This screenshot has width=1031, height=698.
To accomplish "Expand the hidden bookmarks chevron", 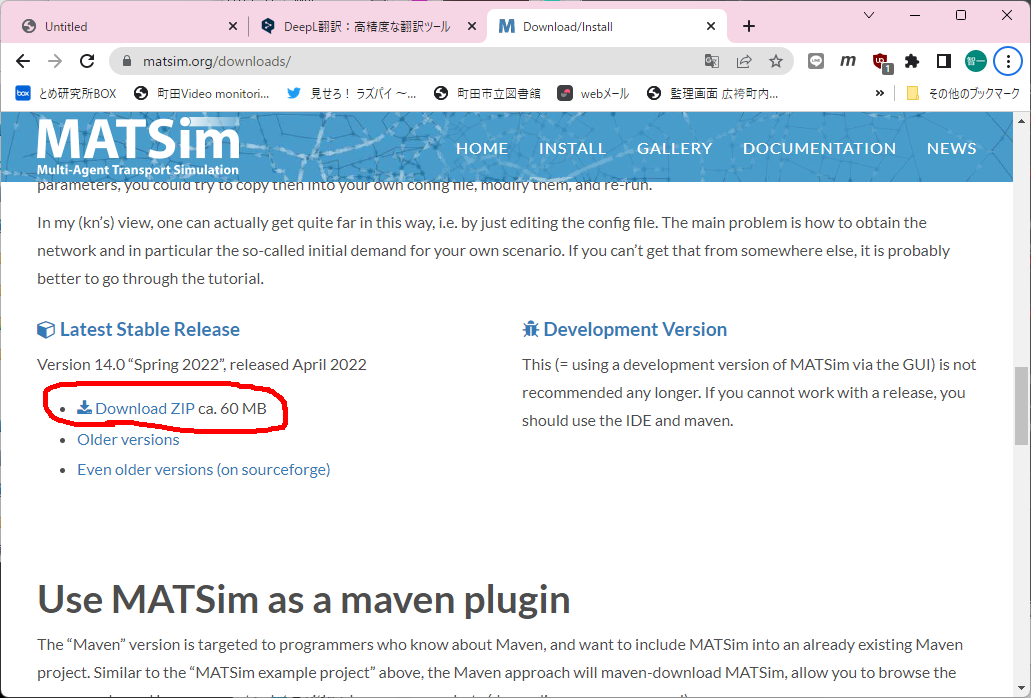I will pos(880,93).
